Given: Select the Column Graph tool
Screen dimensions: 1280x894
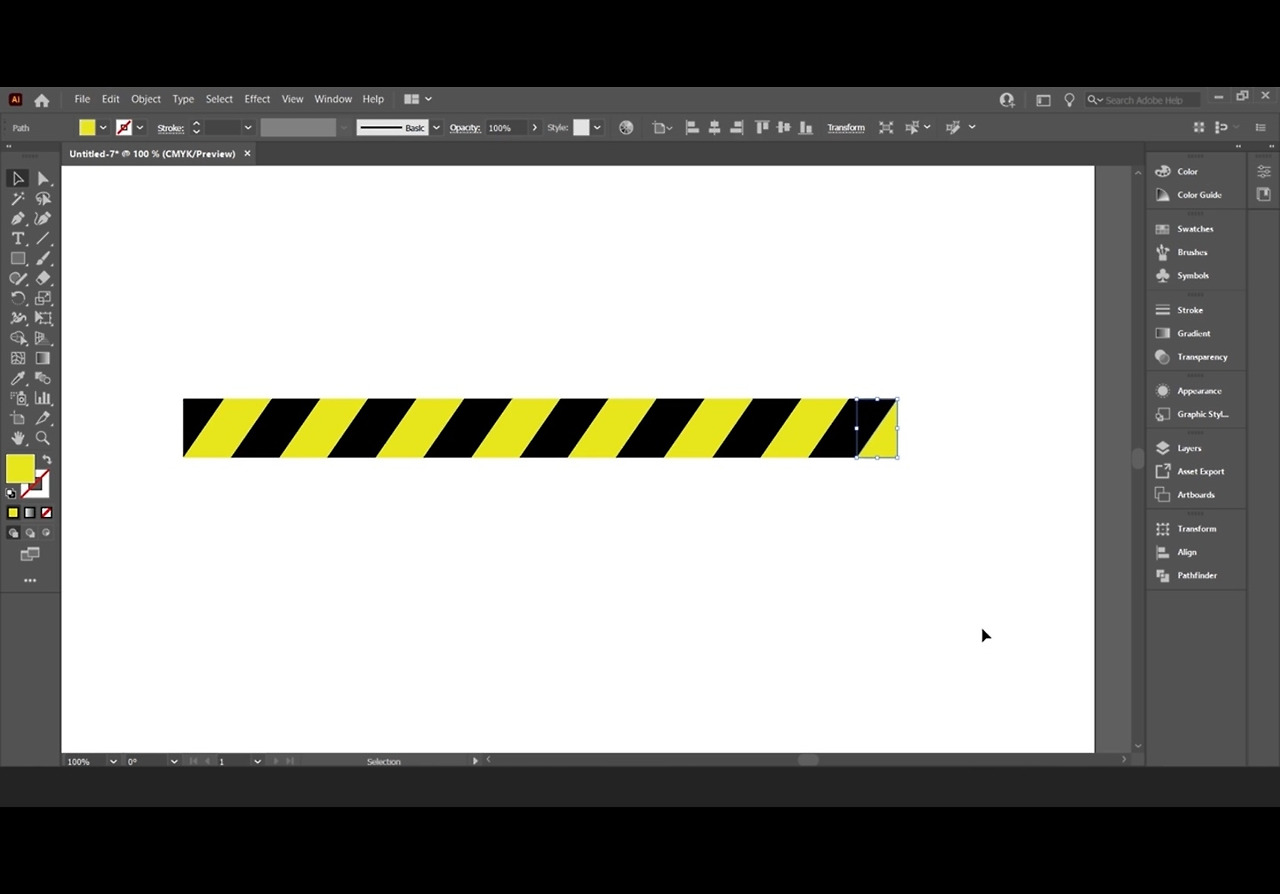Looking at the screenshot, I should pyautogui.click(x=43, y=398).
